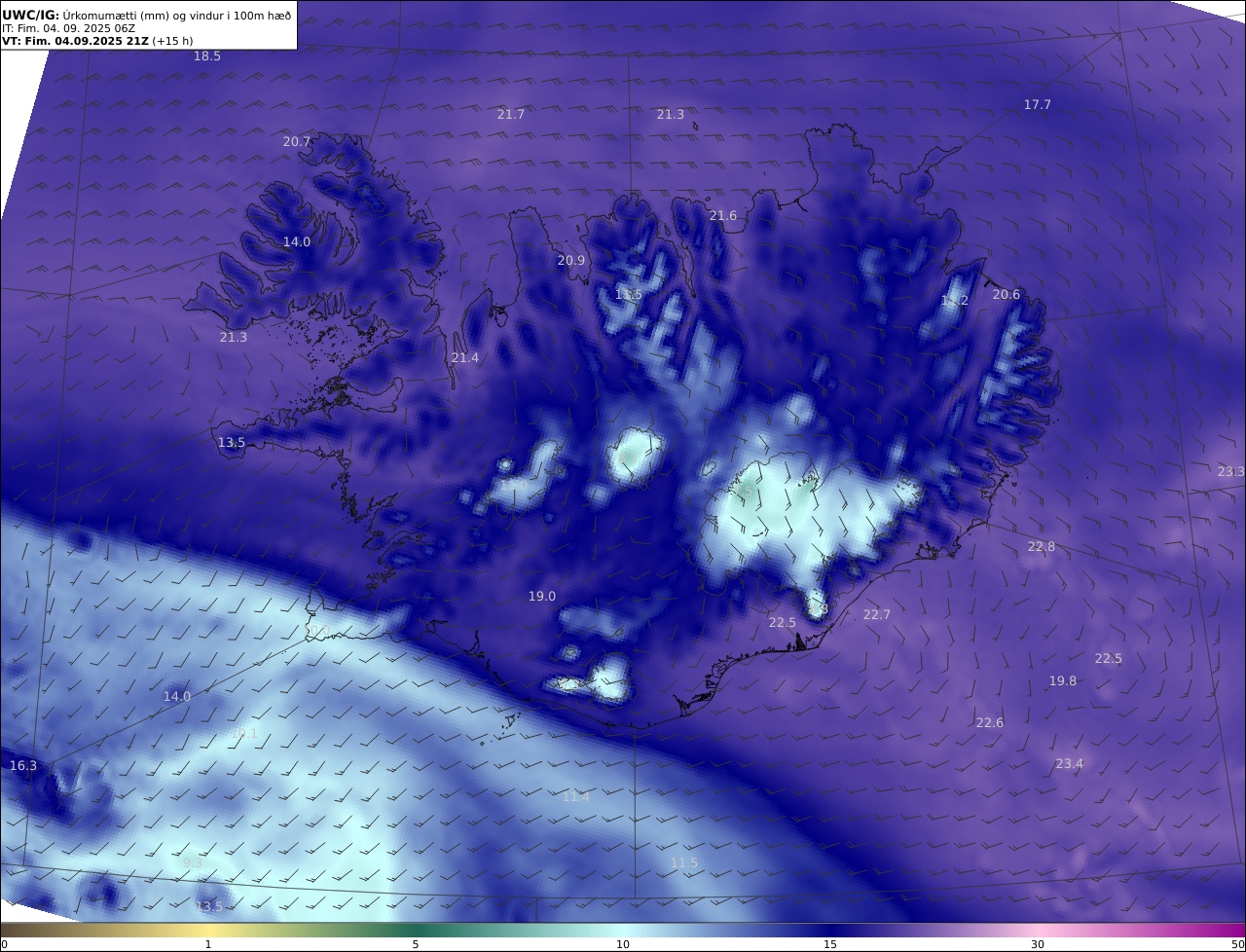Select the 22.6 value label
Viewport: 1246px width, 952px height.
[990, 723]
